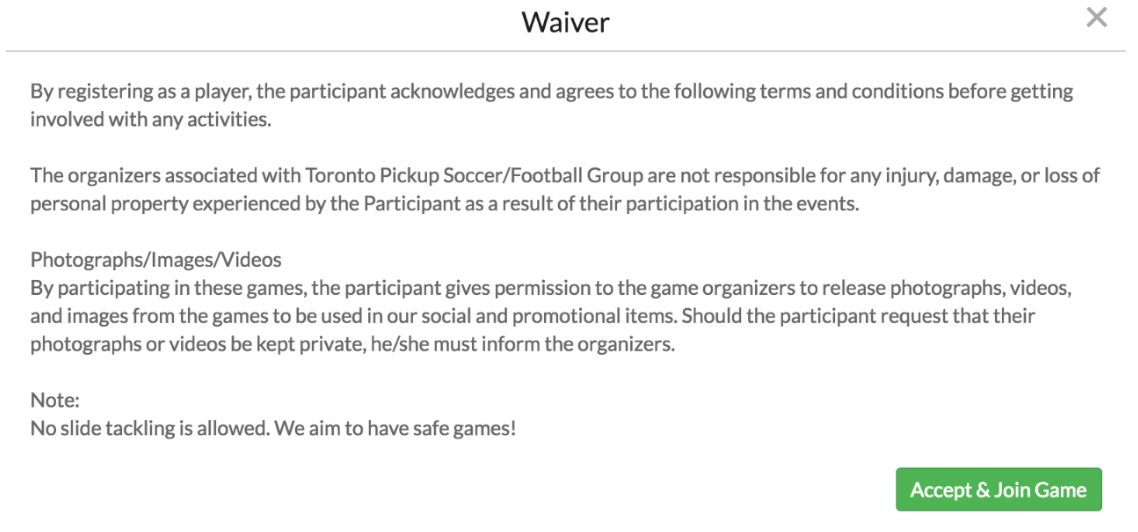
Task: Click the horizontal divider below the Waiver title
Action: coord(565,51)
